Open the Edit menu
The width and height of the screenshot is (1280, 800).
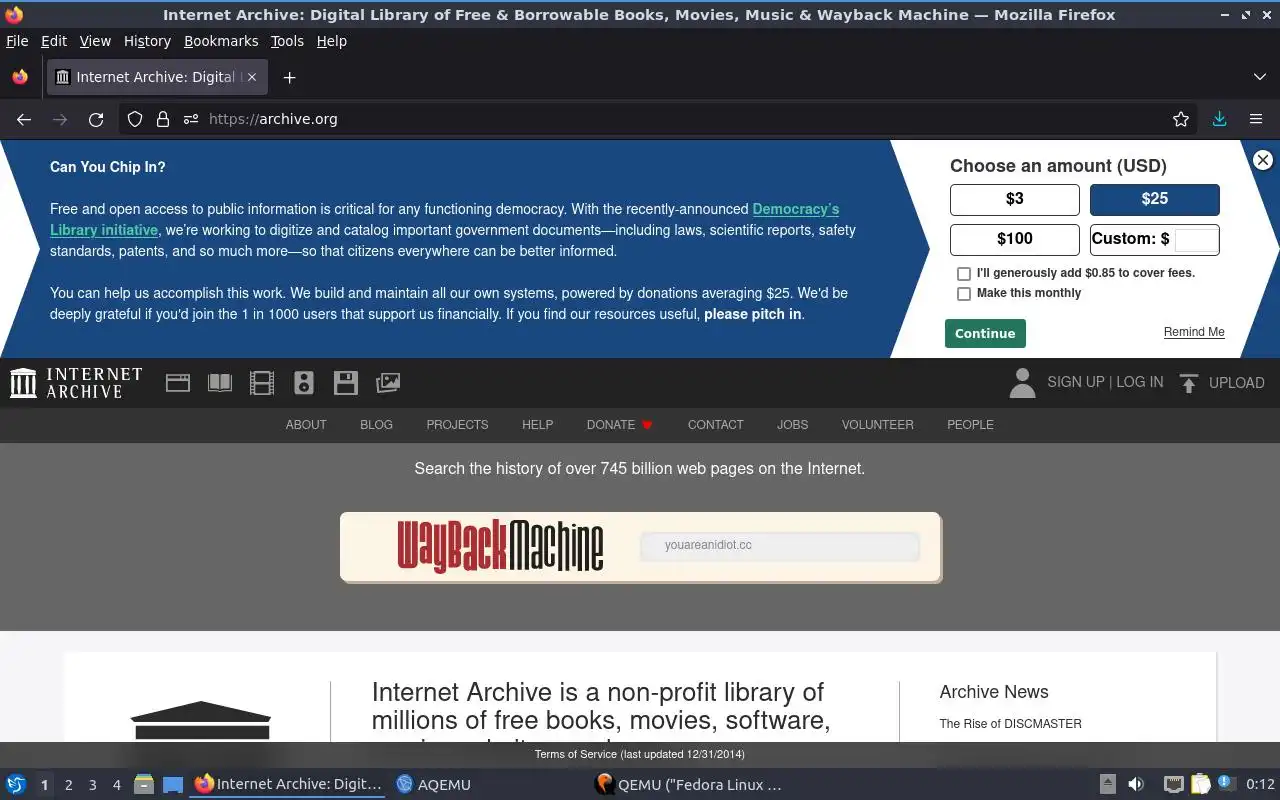point(54,41)
